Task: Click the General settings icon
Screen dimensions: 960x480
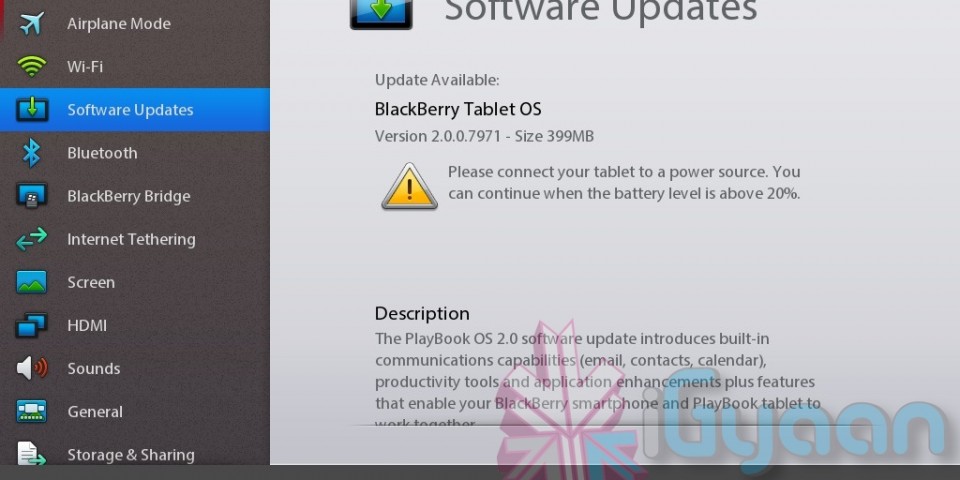Action: 32,411
